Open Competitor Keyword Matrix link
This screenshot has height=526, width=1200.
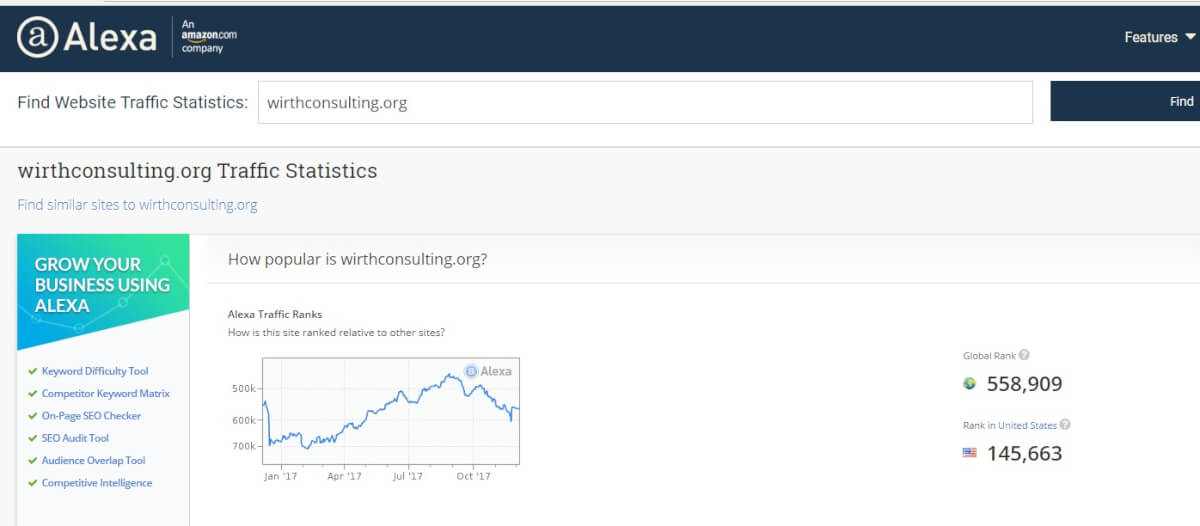[106, 394]
